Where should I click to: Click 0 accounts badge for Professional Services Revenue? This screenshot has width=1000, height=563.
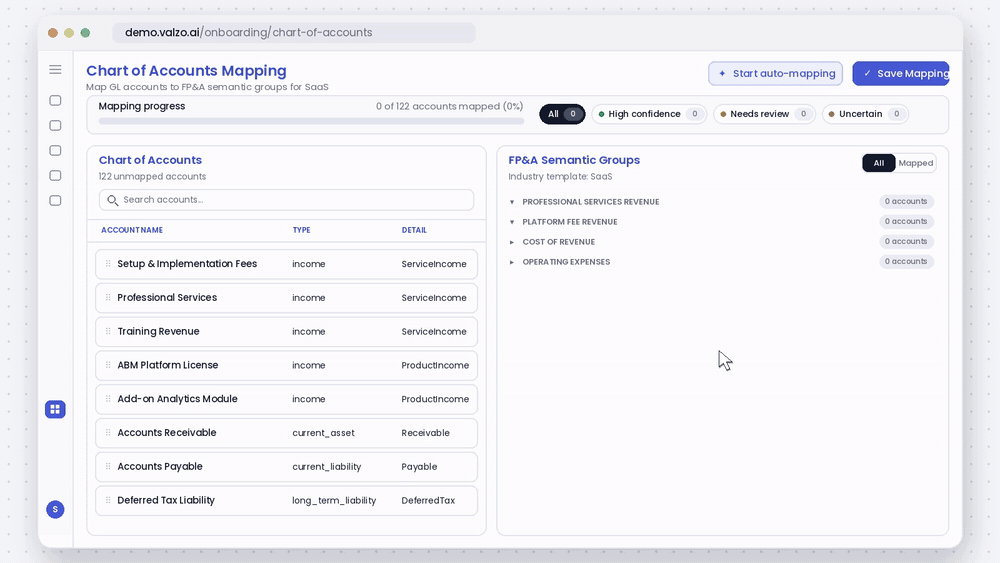[x=906, y=201]
